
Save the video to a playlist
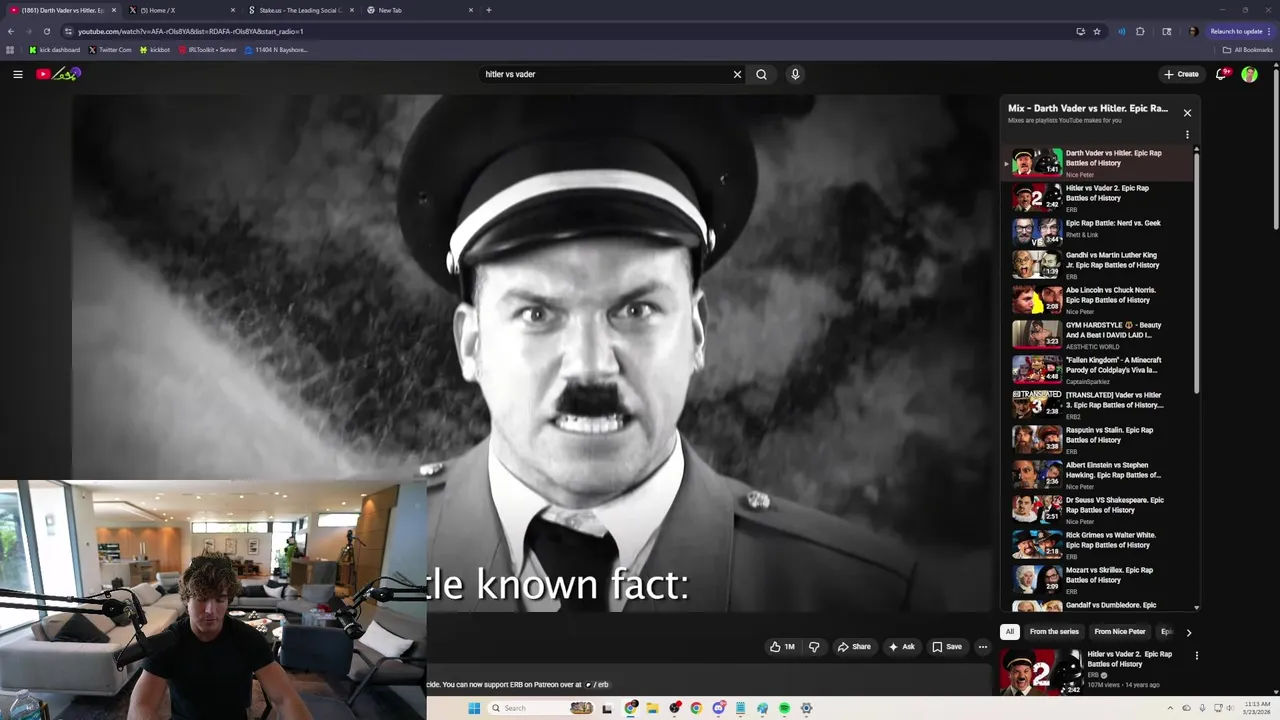tap(947, 647)
